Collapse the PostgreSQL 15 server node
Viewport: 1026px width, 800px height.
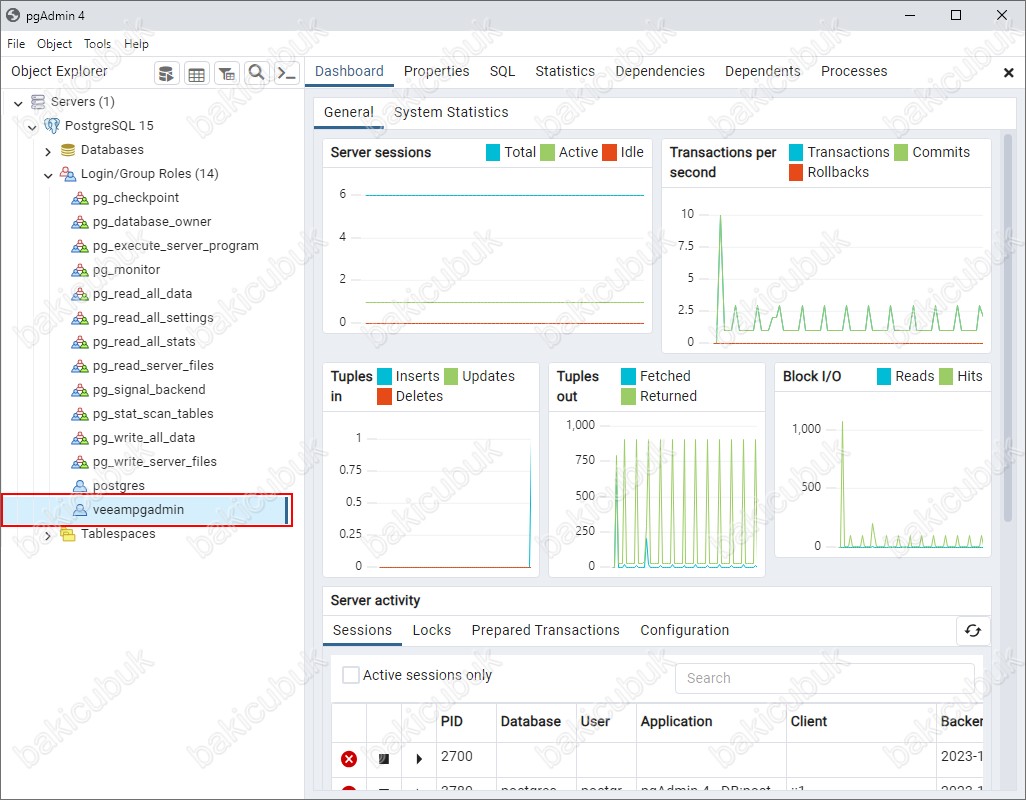click(32, 127)
